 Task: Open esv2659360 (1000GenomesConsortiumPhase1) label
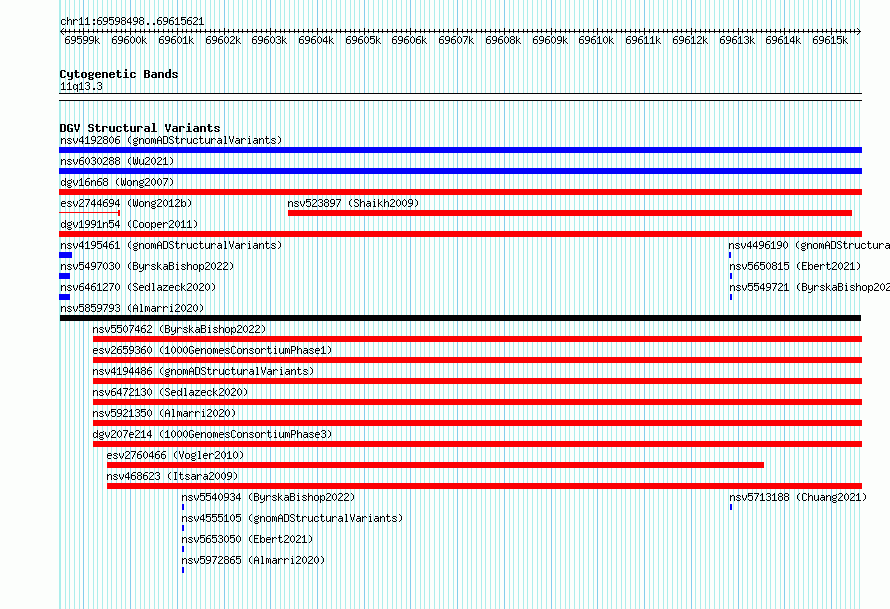212,350
